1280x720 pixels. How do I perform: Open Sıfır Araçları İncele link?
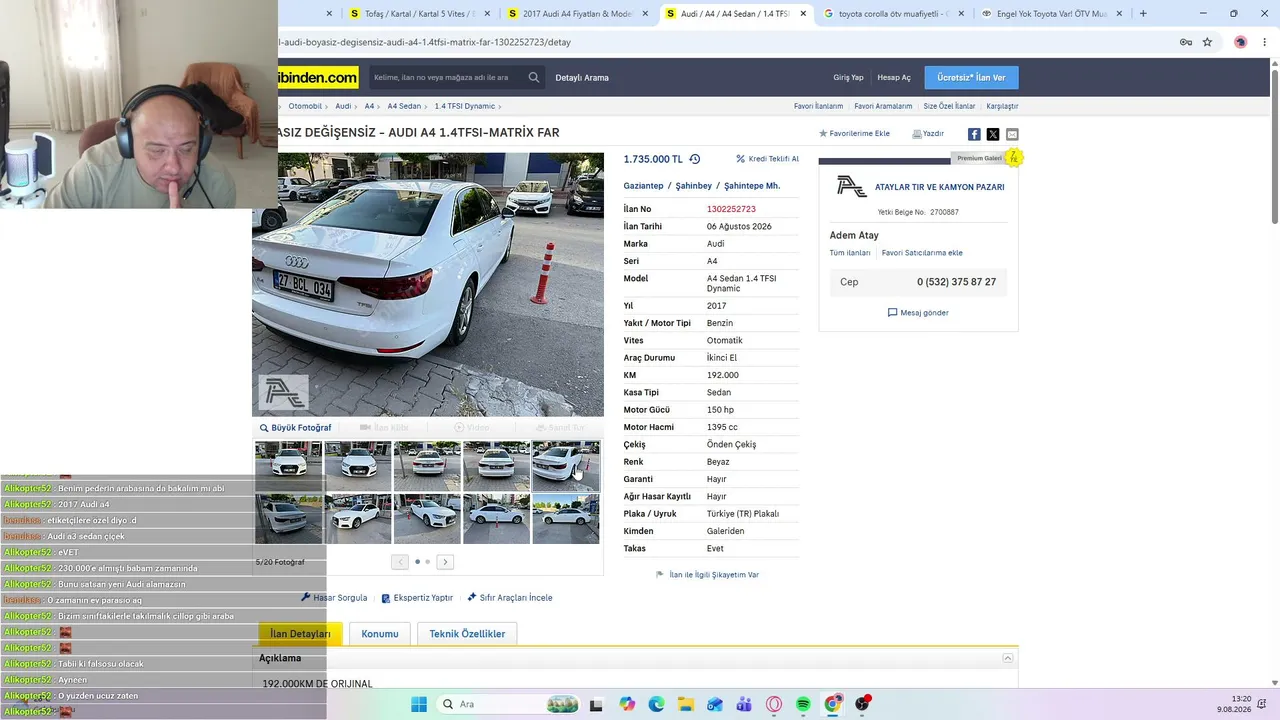(510, 598)
